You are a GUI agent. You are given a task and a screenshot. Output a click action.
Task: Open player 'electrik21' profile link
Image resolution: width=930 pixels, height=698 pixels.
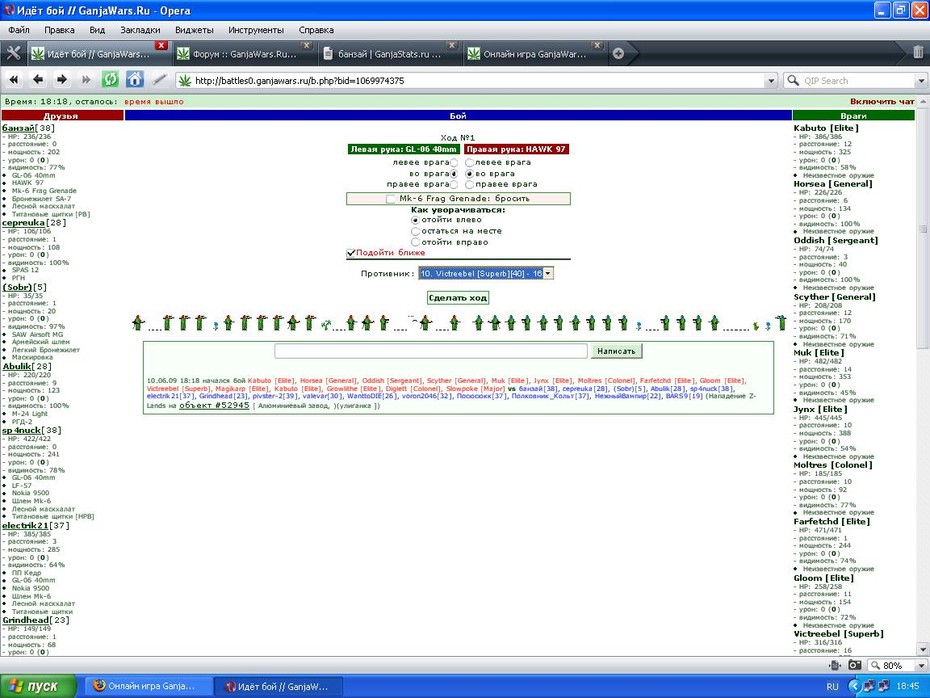click(x=26, y=525)
